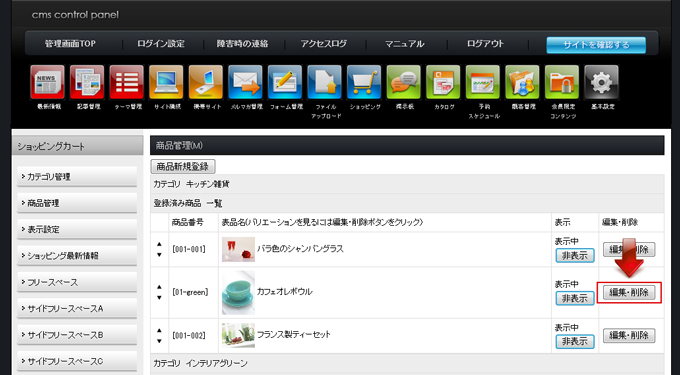The width and height of the screenshot is (680, 375).
Task: Open the メルマガ管理 mail magazine icon
Action: pos(245,82)
